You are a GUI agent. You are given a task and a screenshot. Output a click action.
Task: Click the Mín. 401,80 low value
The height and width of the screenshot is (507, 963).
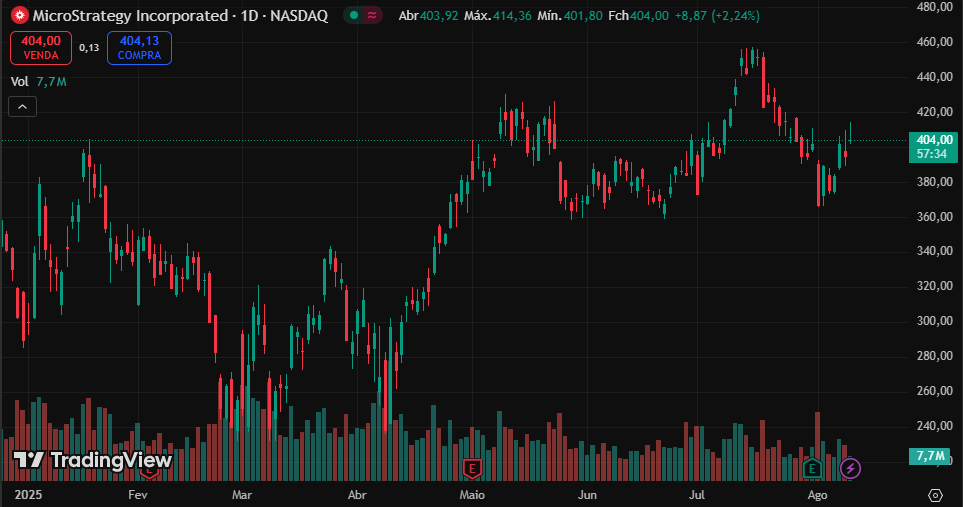tap(570, 15)
